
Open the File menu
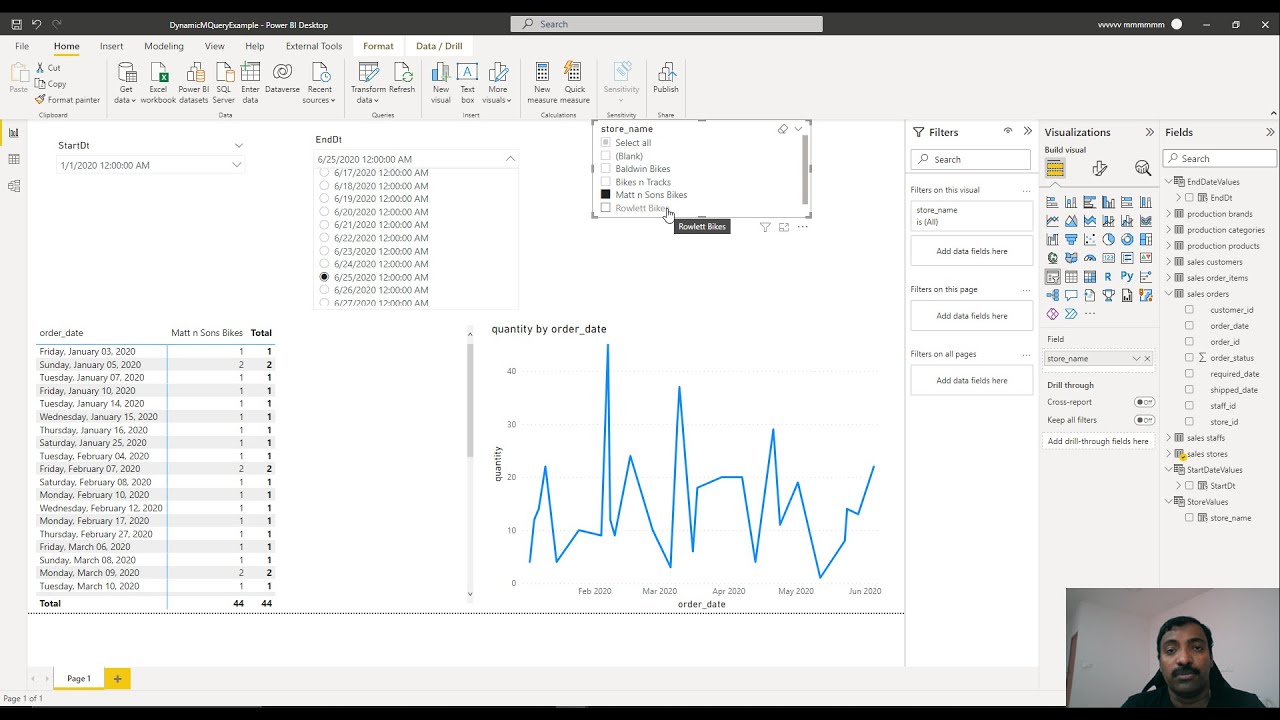[22, 46]
